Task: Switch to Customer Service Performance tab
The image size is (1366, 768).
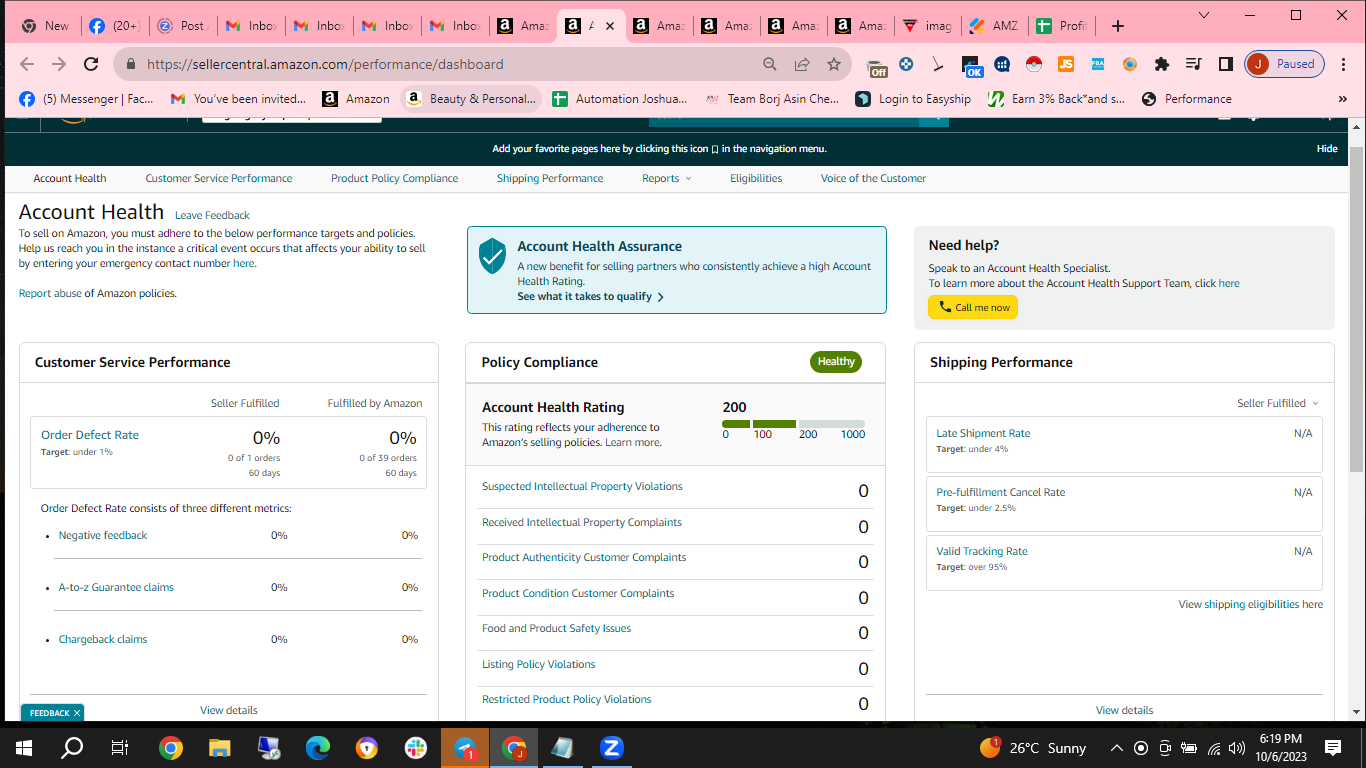Action: [219, 178]
